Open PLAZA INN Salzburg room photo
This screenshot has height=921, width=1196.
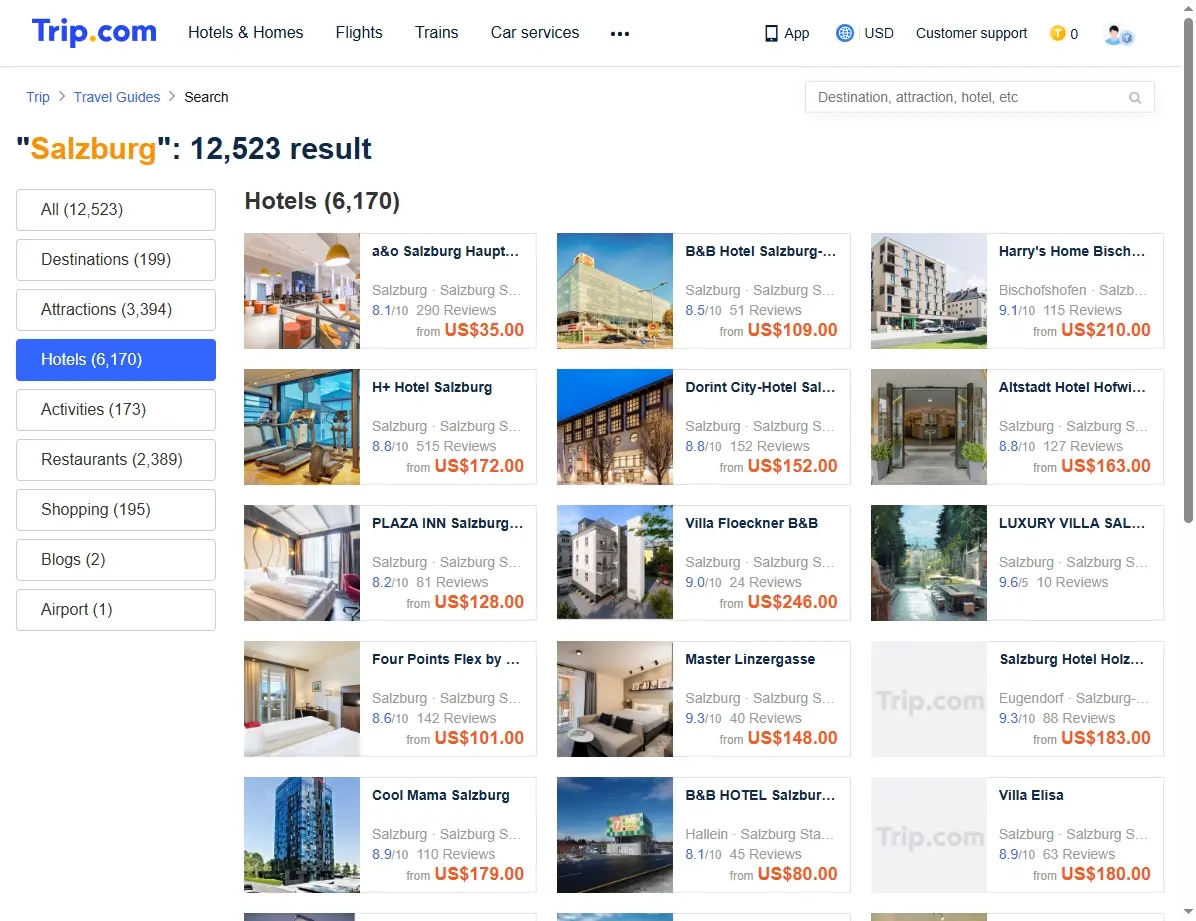[x=302, y=562]
